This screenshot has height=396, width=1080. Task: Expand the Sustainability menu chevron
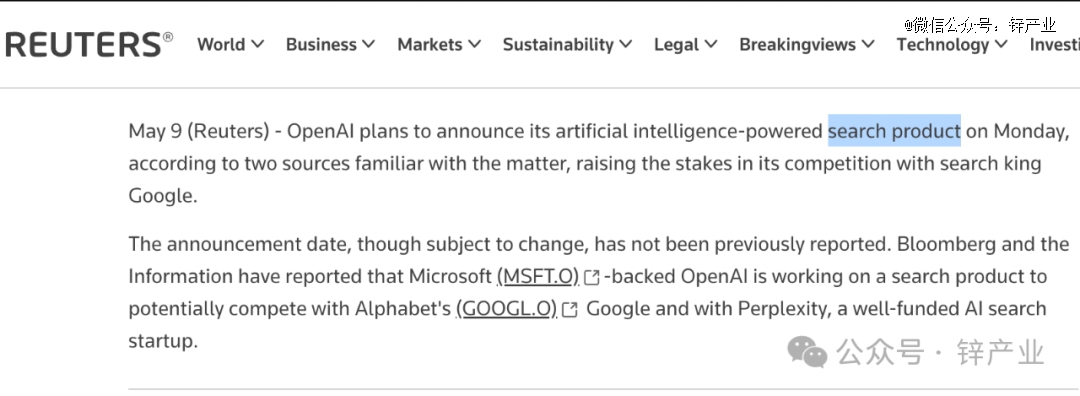[625, 45]
